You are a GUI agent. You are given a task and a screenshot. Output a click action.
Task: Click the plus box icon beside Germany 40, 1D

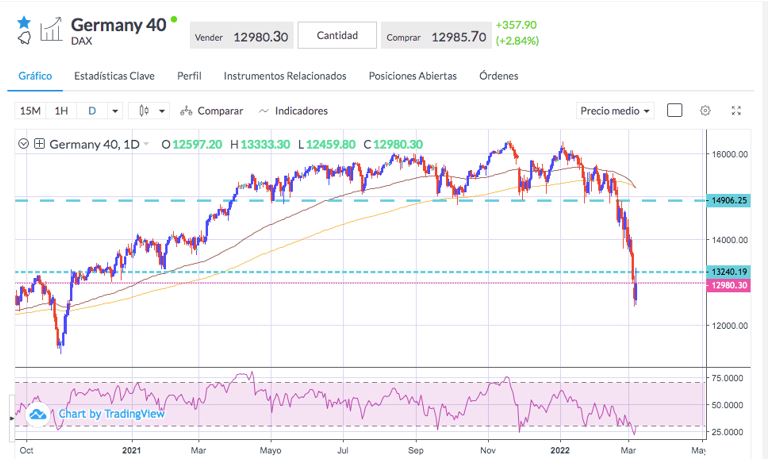[39, 144]
